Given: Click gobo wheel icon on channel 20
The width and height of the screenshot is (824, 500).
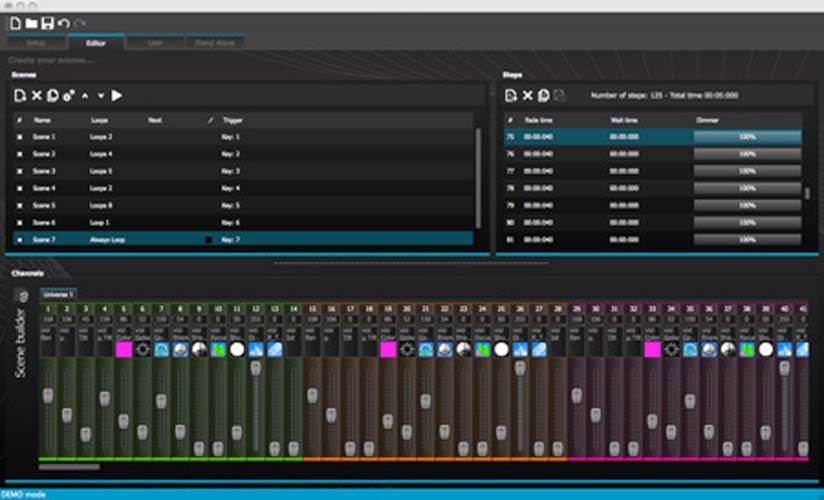Looking at the screenshot, I should coord(407,350).
